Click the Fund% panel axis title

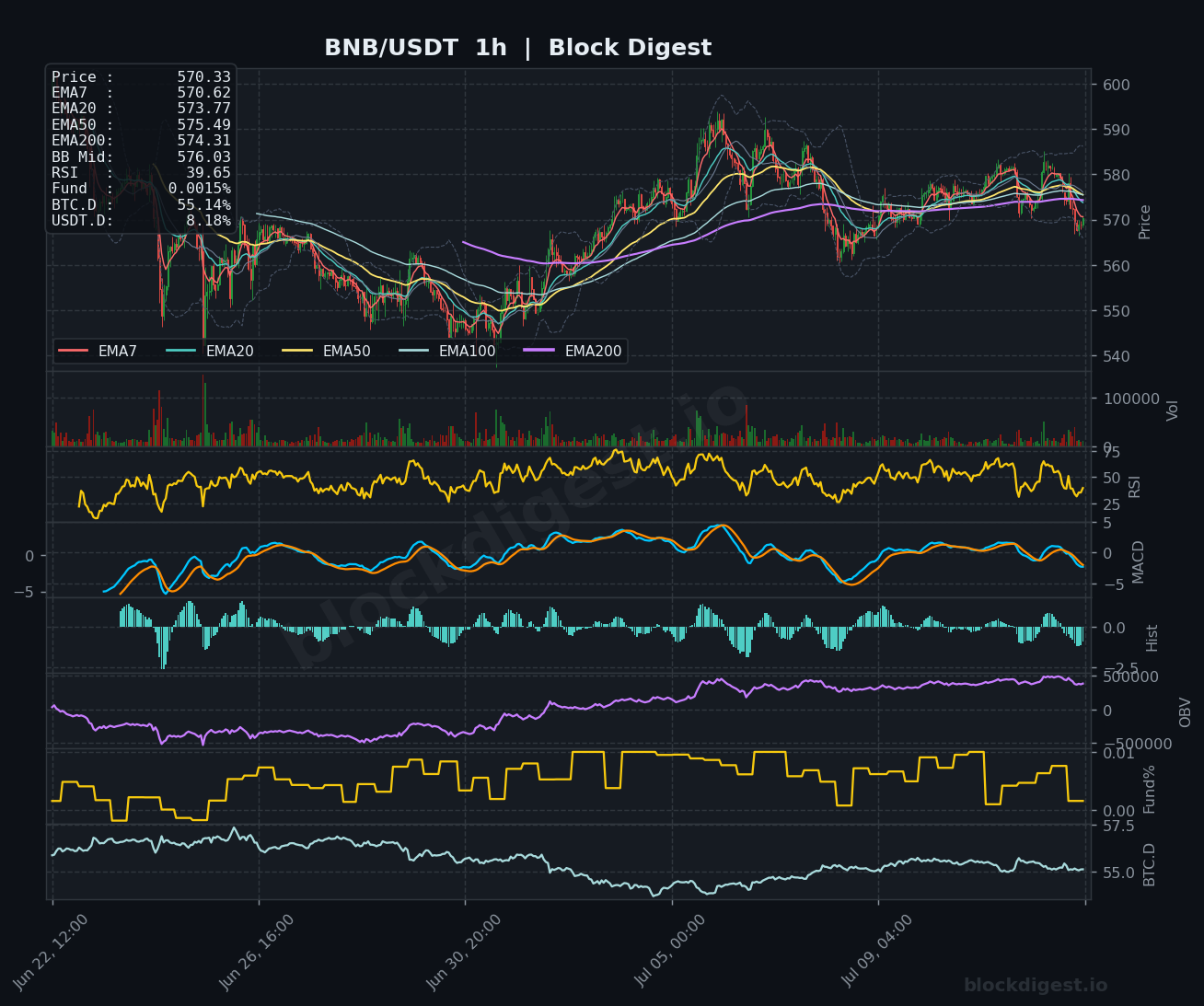point(1150,789)
